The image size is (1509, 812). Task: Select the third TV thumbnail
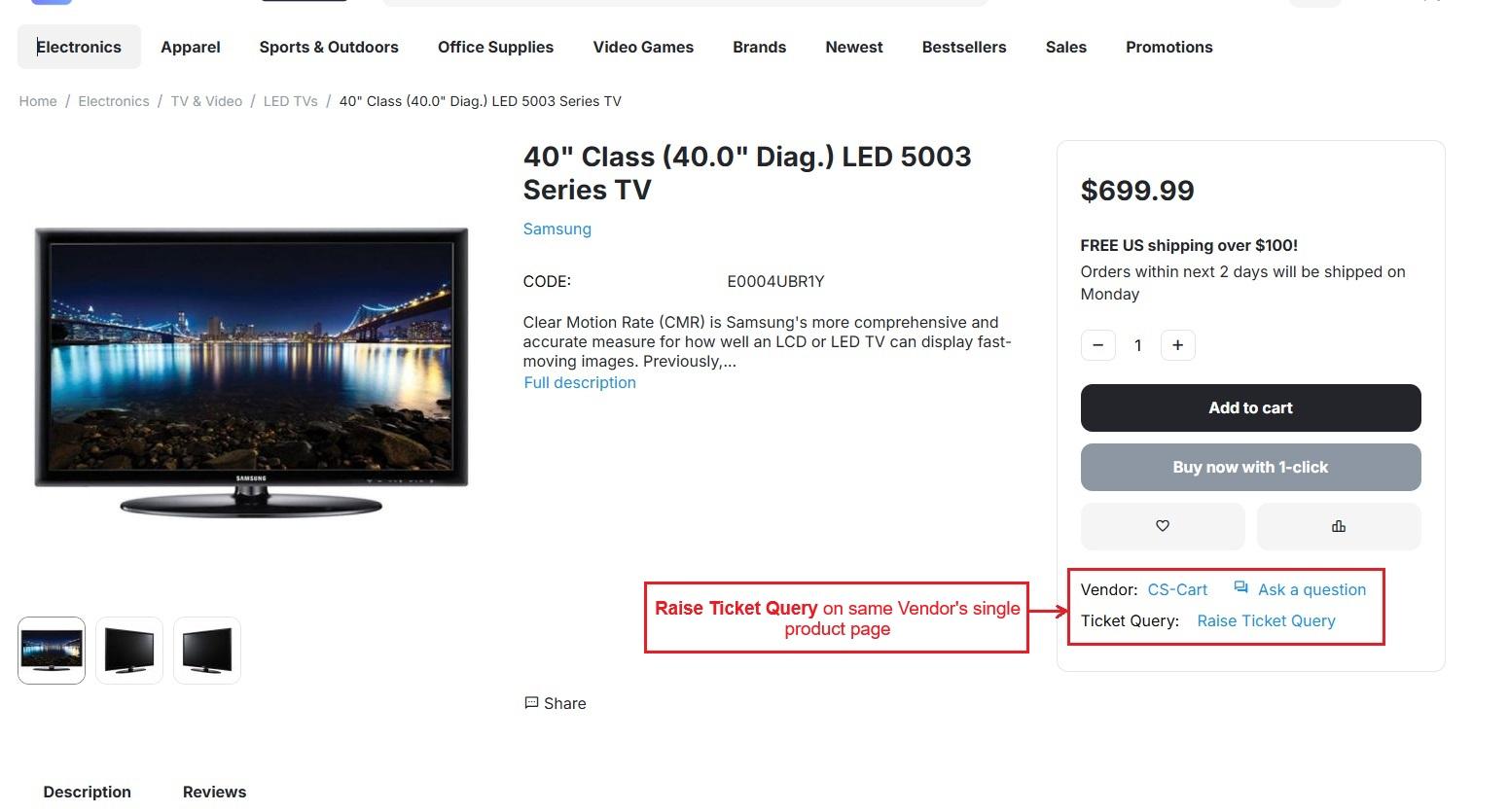pyautogui.click(x=207, y=650)
